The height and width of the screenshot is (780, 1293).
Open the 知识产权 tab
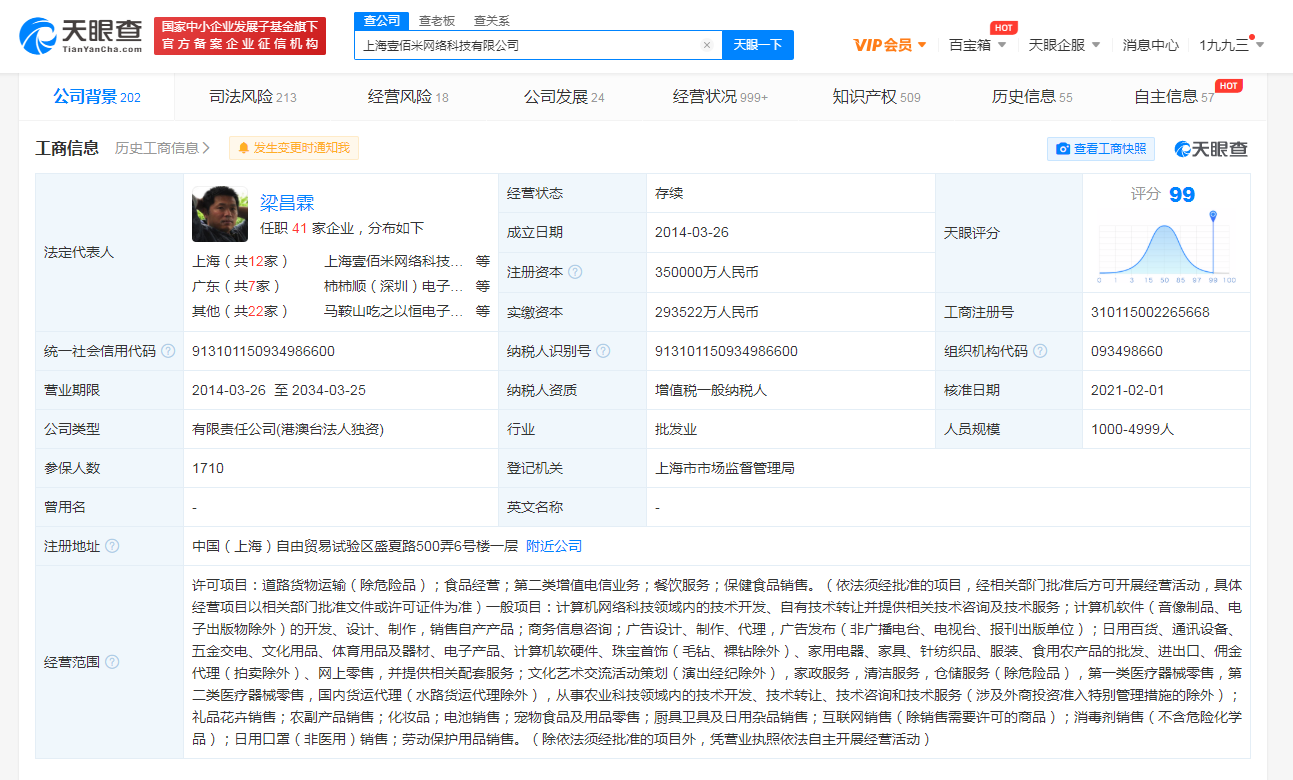(876, 97)
